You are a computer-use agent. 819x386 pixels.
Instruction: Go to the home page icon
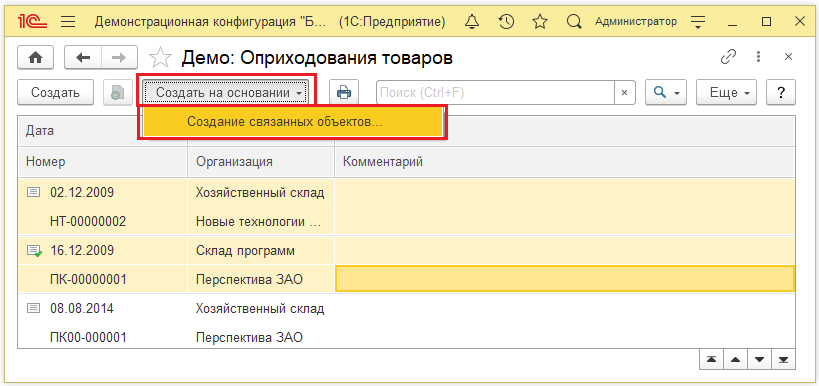point(36,57)
